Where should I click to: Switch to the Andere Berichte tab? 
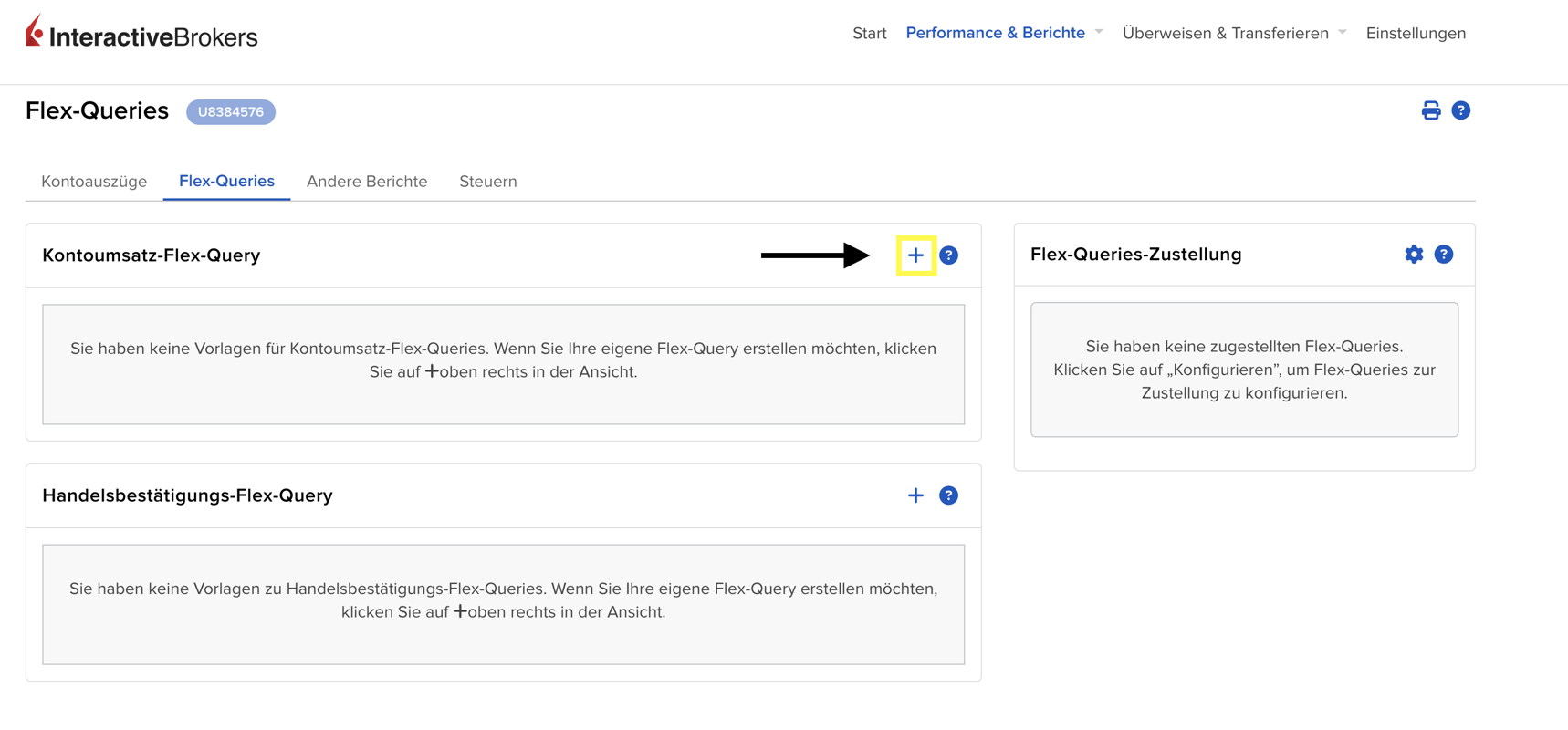pos(367,182)
